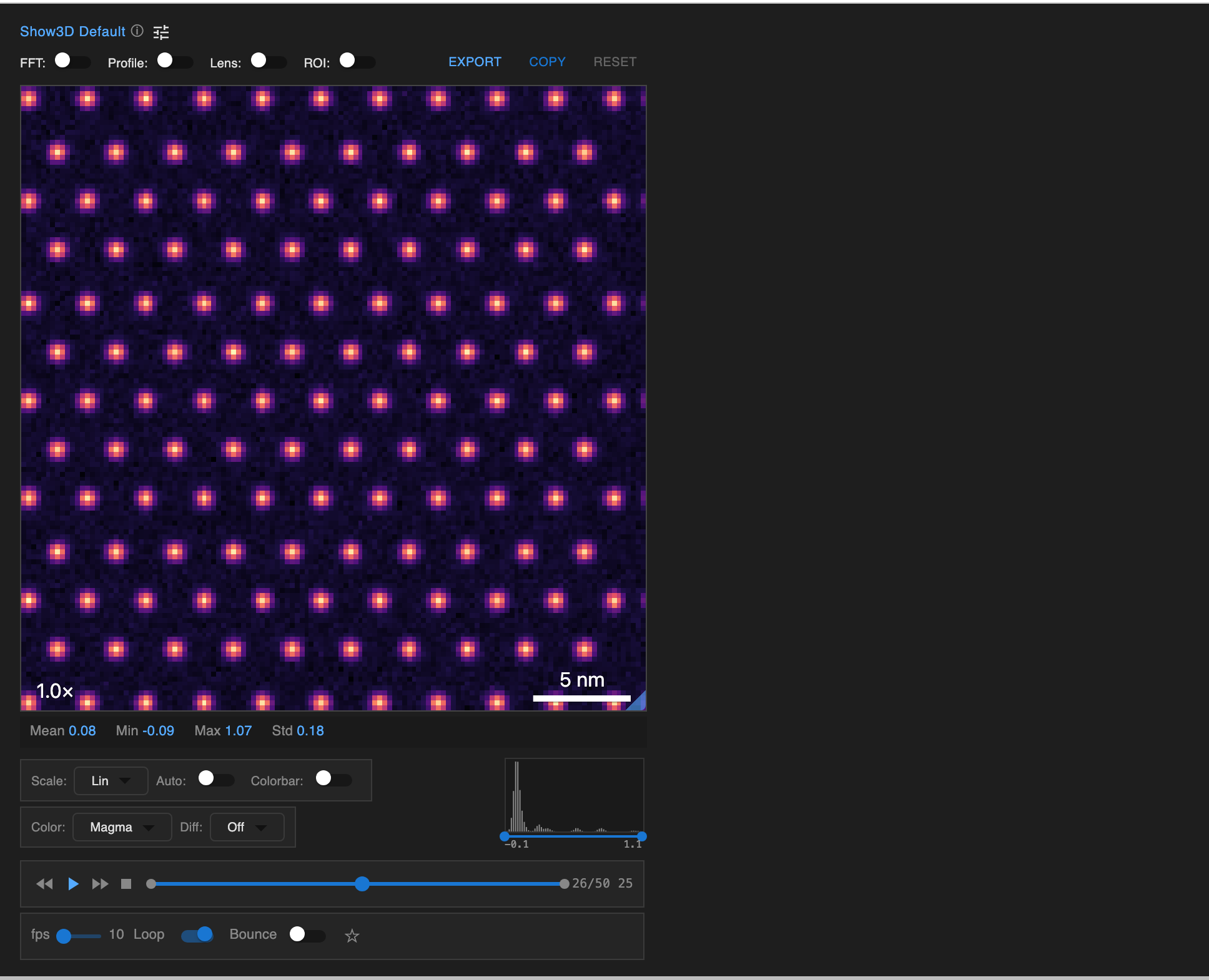
Task: Turn on the ROI toggle
Action: click(x=357, y=62)
